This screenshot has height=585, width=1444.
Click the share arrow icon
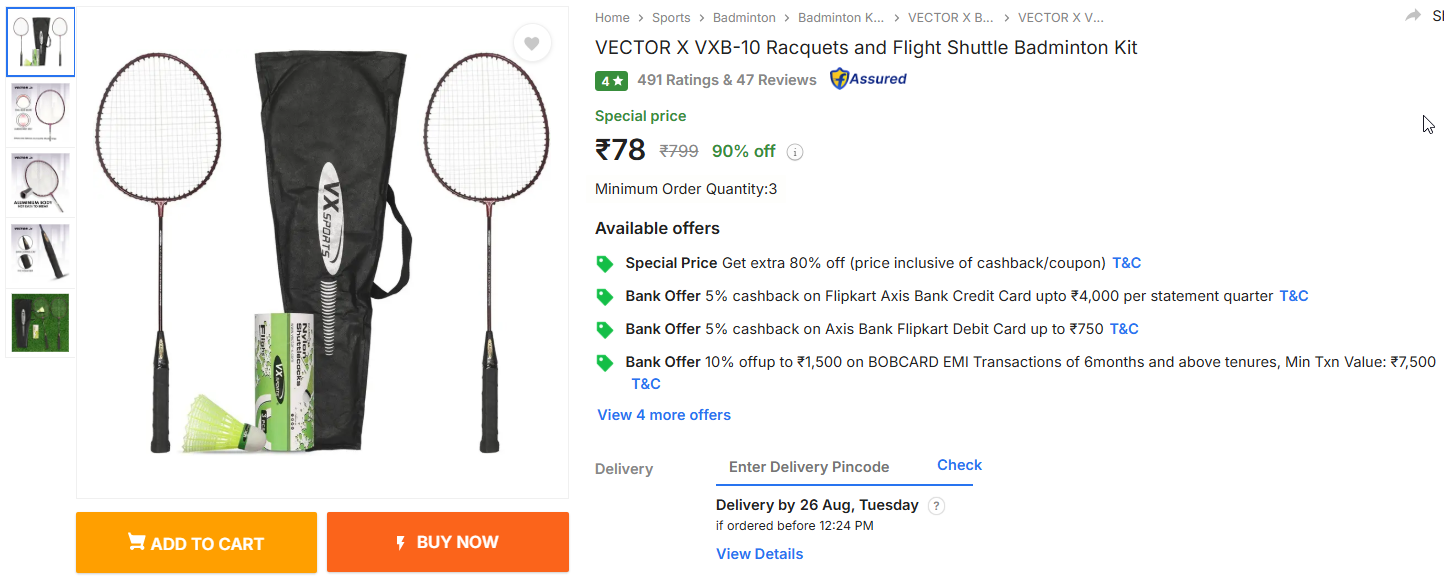[x=1413, y=16]
